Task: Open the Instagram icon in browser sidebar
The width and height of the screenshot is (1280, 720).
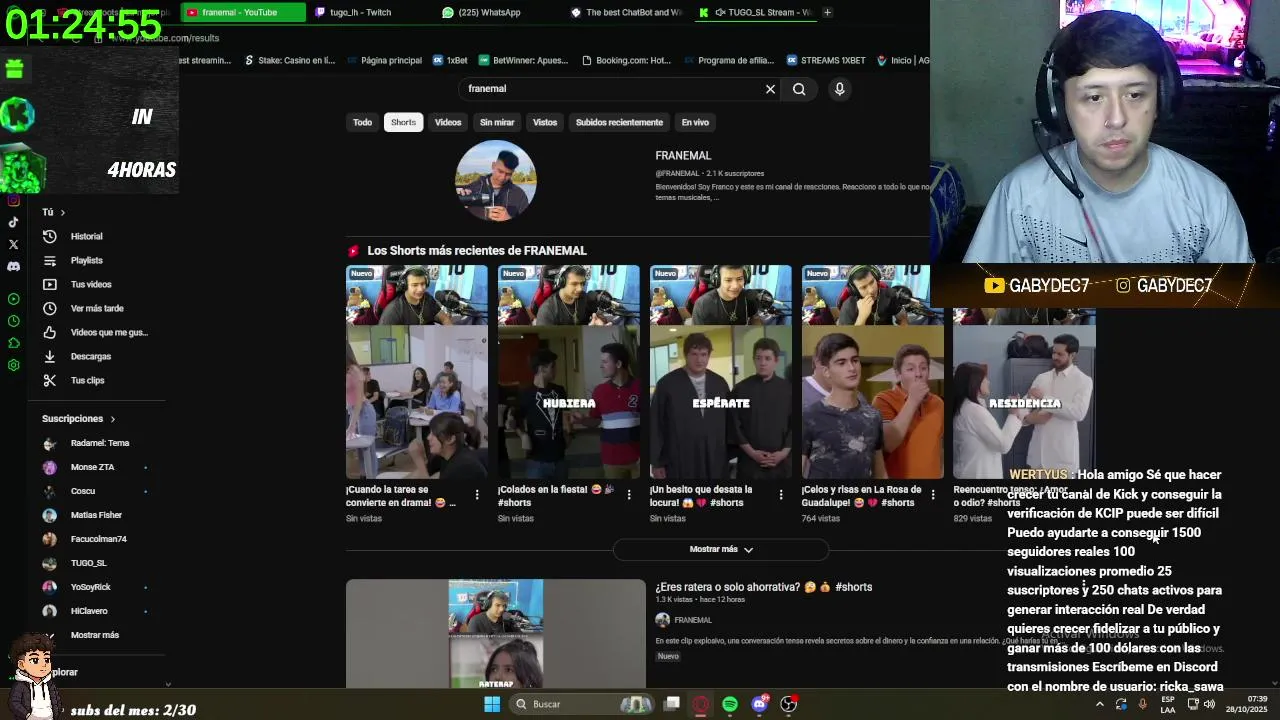Action: click(13, 200)
